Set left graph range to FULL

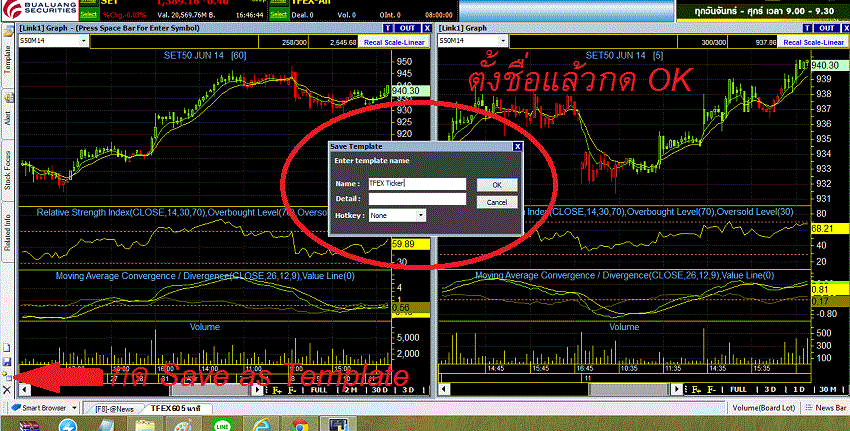click(319, 390)
